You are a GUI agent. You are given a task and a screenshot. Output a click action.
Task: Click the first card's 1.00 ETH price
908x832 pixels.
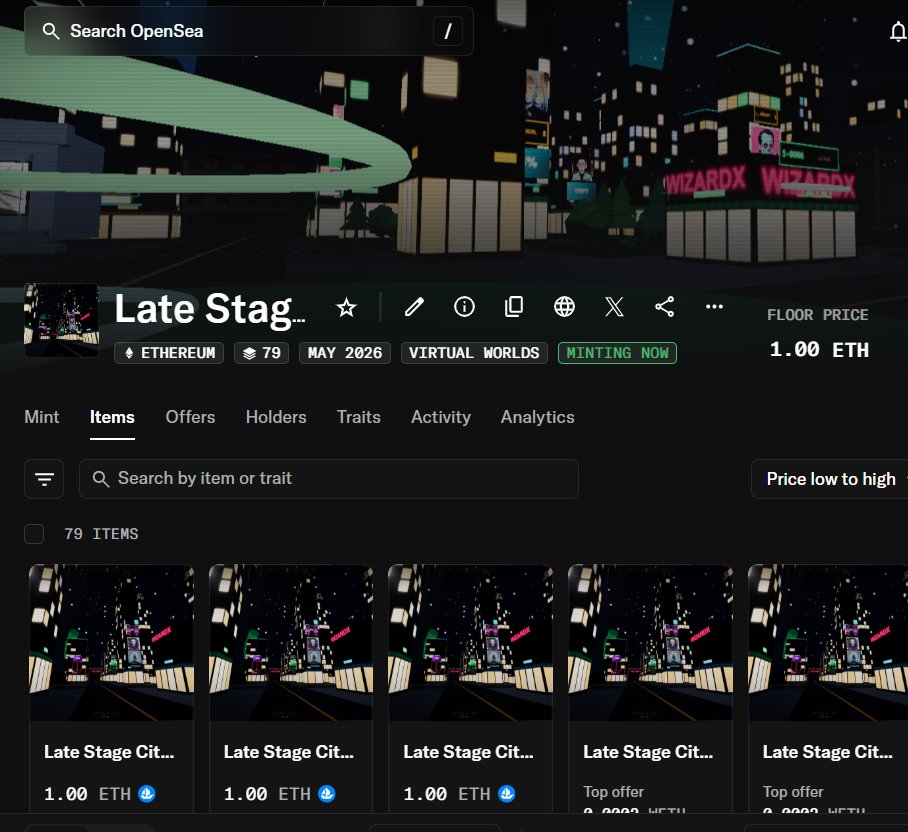87,794
